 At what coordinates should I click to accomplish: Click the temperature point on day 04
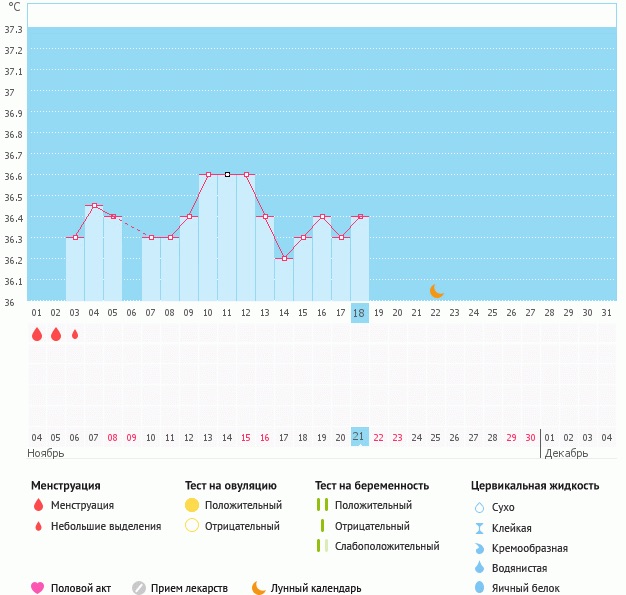94,206
